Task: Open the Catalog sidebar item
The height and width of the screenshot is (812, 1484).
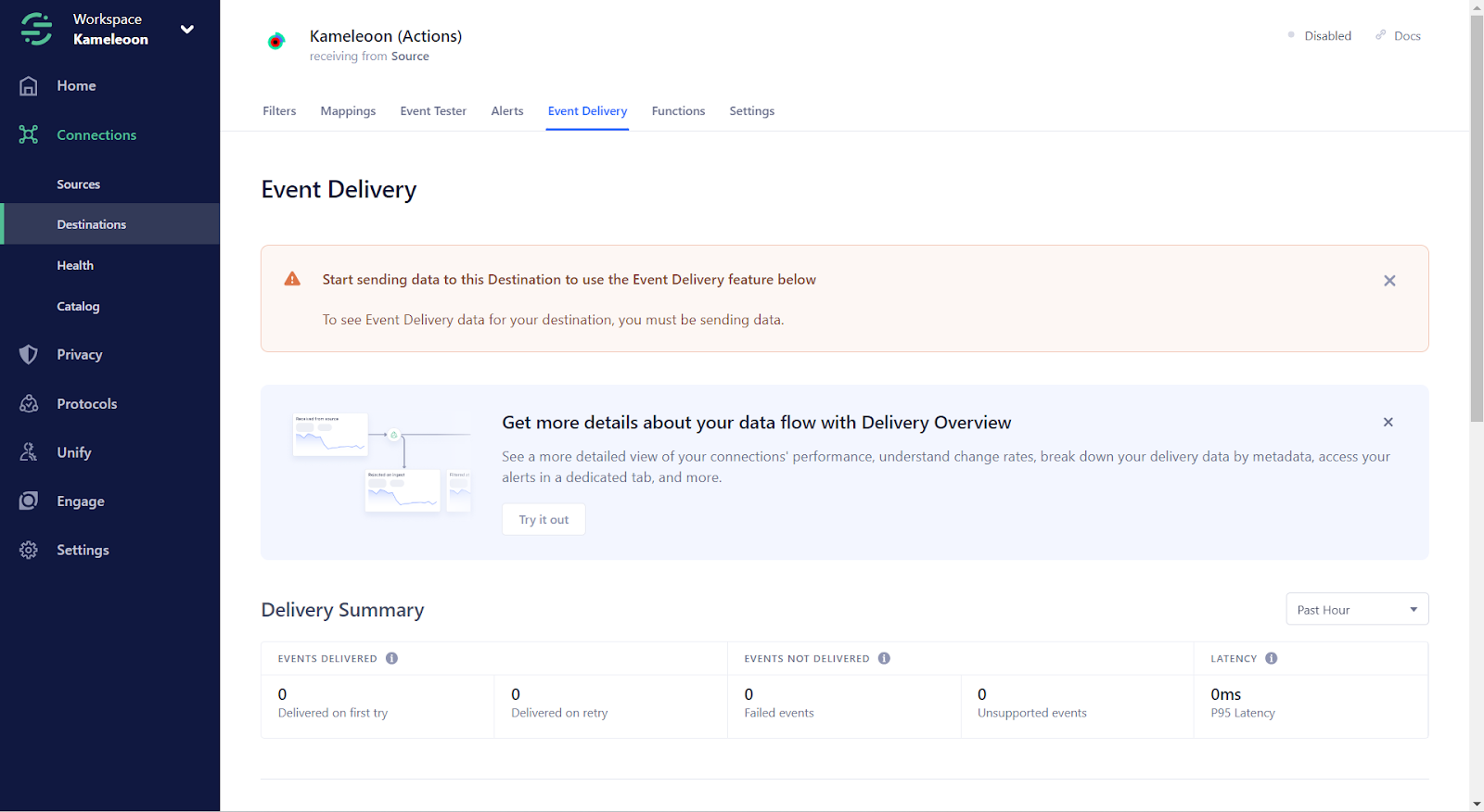Action: pyautogui.click(x=78, y=306)
